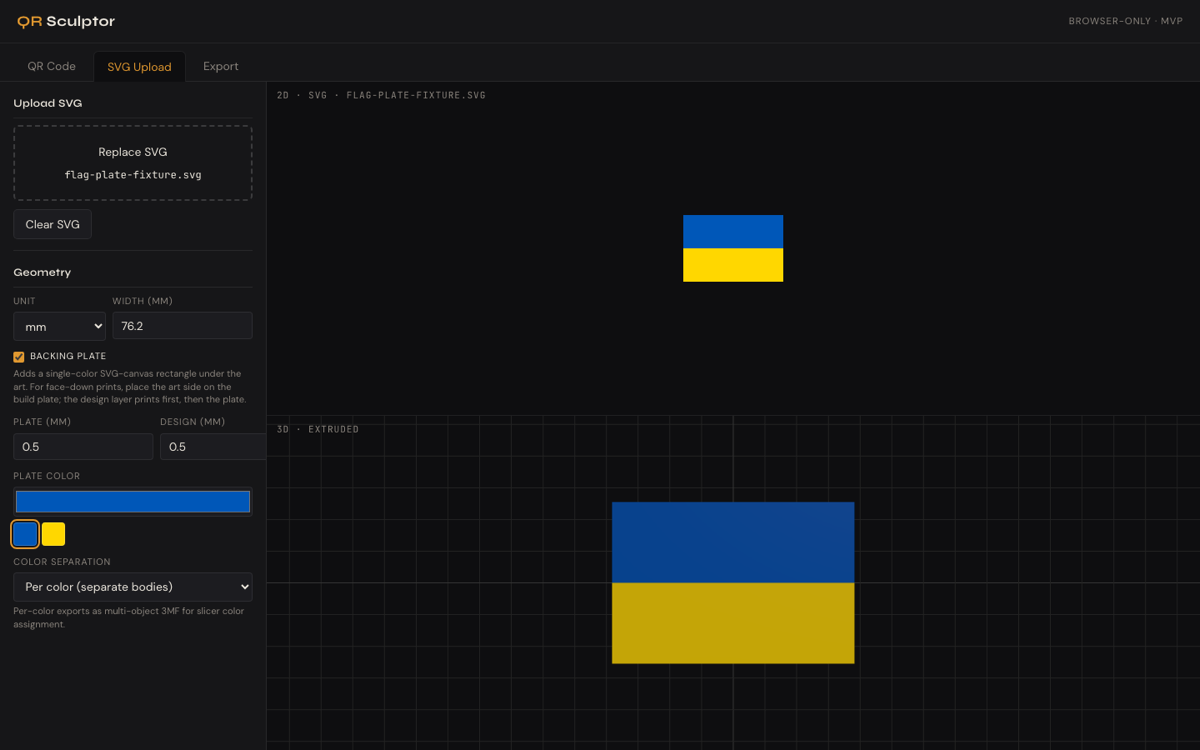
Task: Click the Geometry section heading
Action: click(x=42, y=272)
